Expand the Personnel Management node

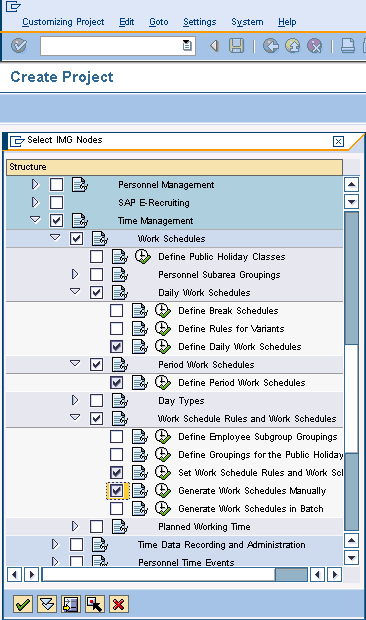point(36,184)
